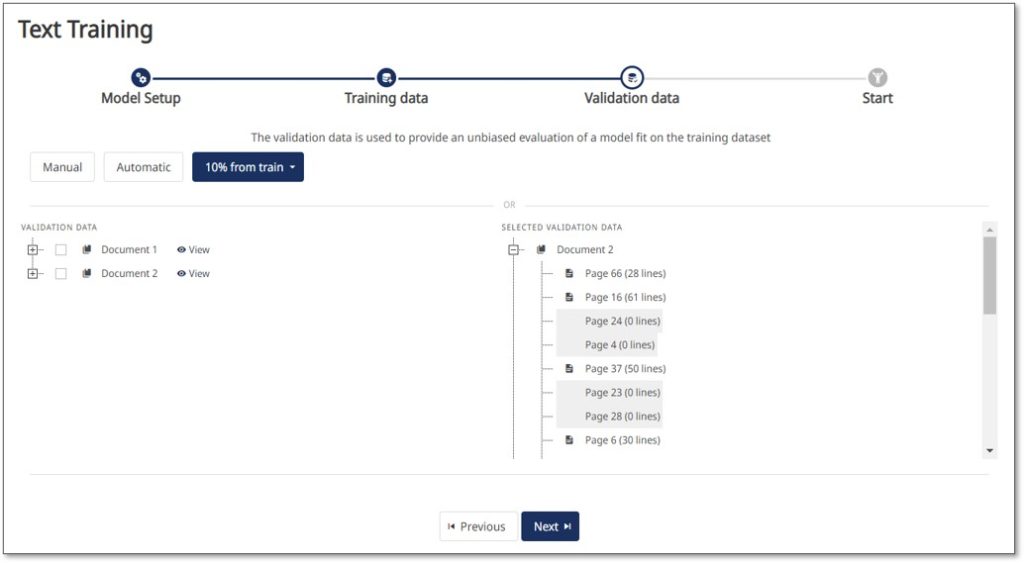Go back with the Previous button

coord(478,526)
